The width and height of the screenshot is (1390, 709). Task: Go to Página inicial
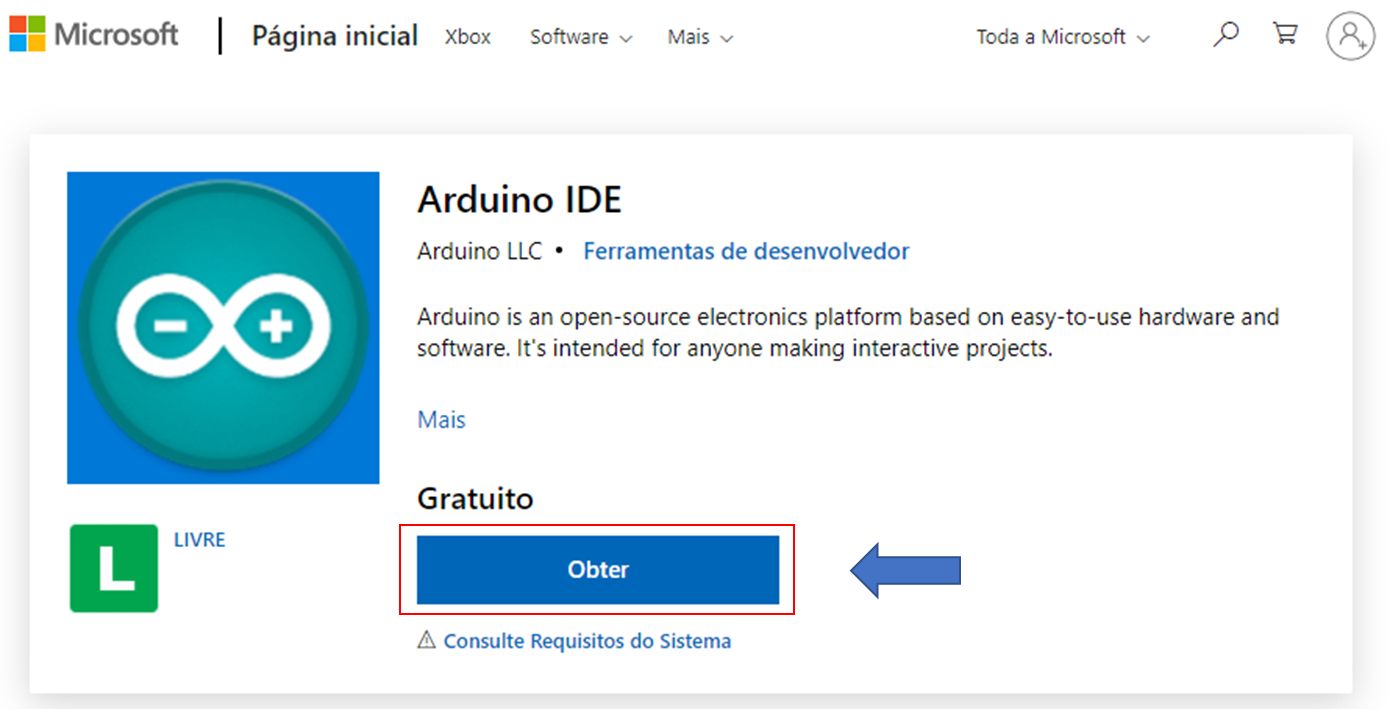pos(335,36)
